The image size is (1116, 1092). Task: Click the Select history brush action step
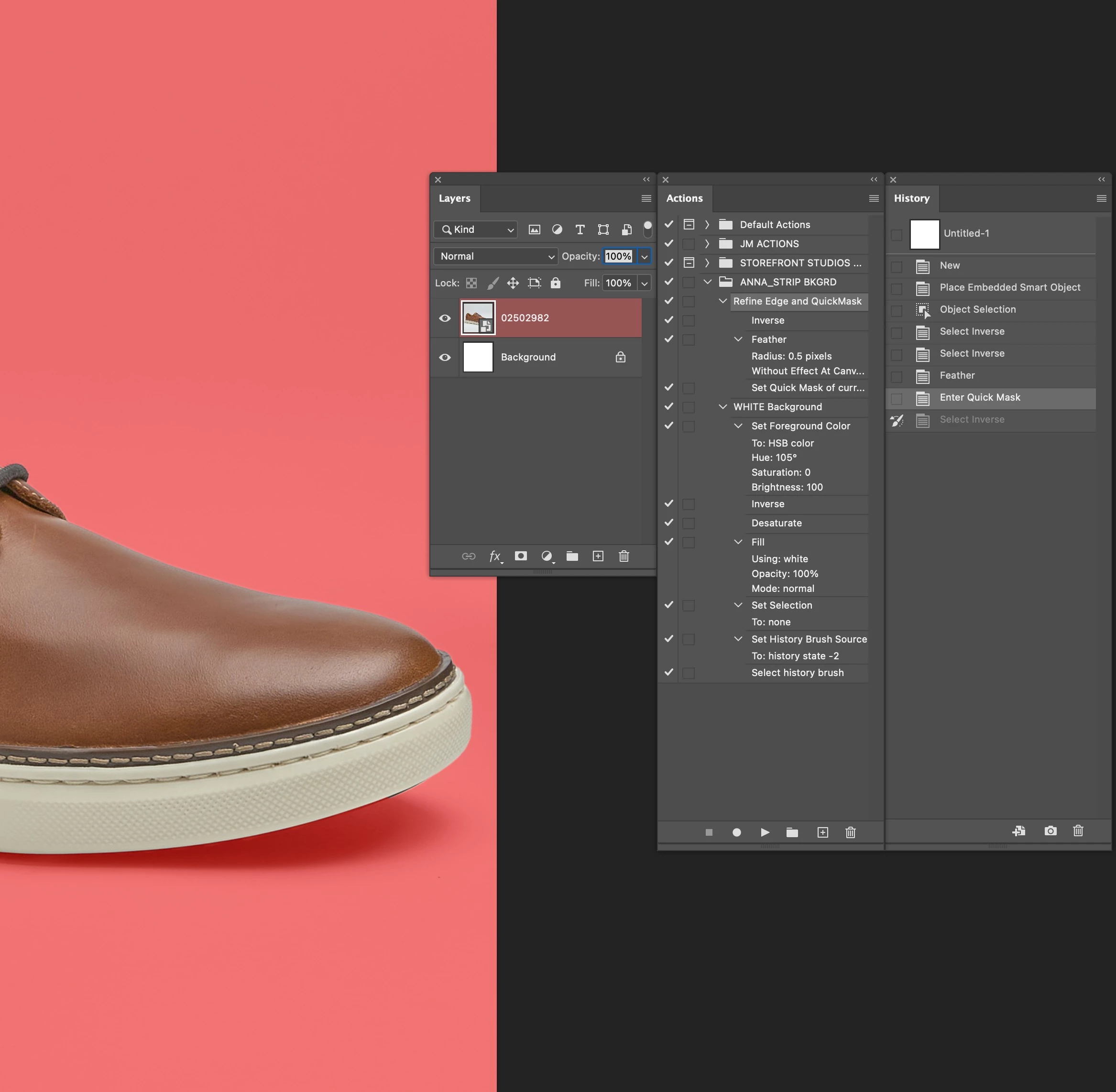pos(797,673)
